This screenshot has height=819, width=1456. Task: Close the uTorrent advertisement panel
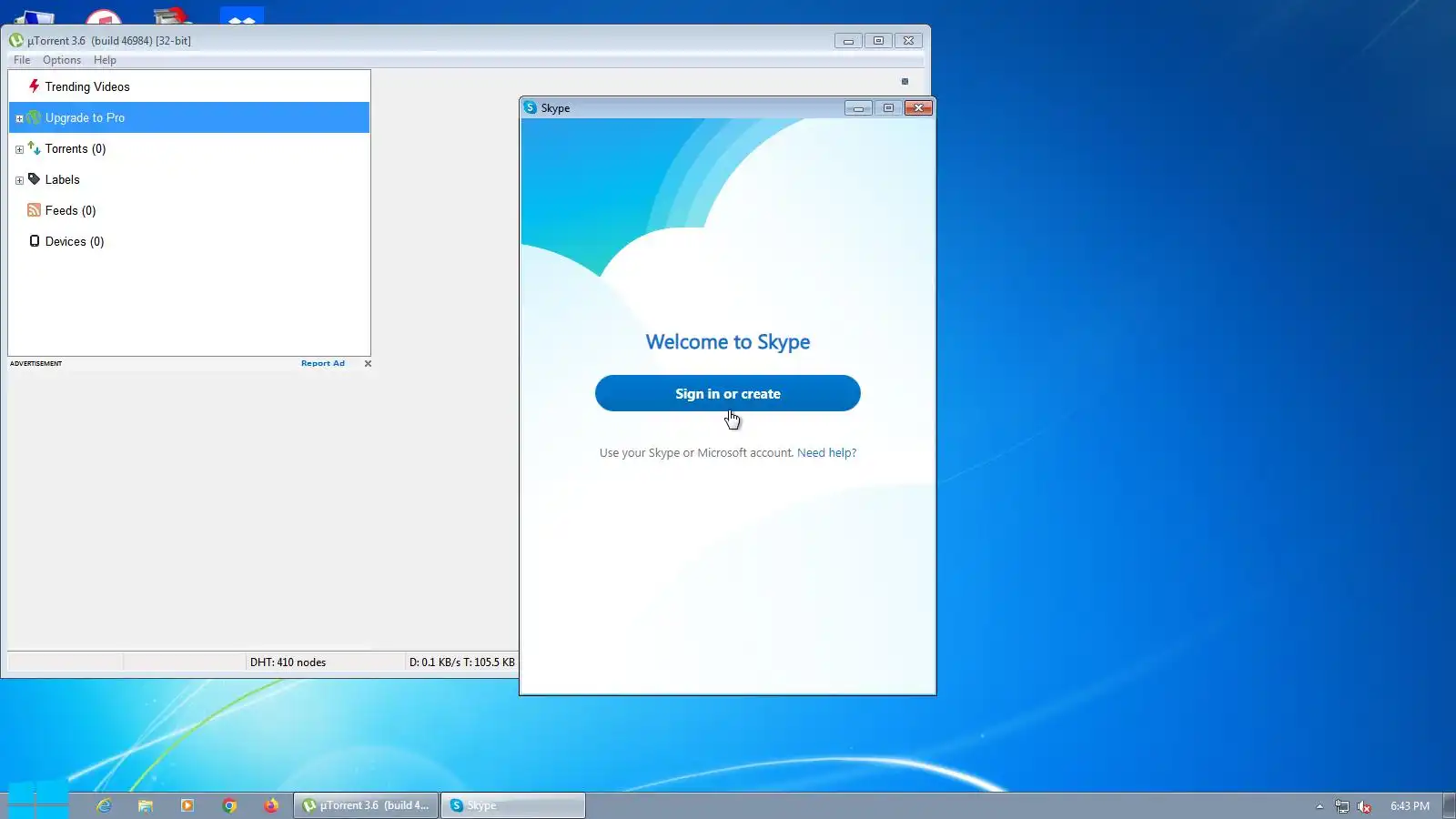pos(368,363)
